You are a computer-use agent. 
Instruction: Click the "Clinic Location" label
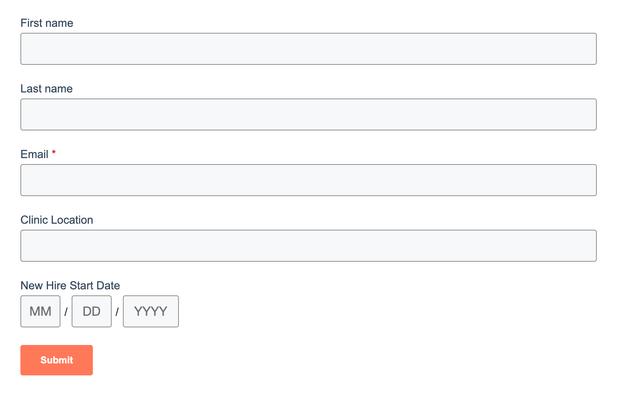coord(57,220)
